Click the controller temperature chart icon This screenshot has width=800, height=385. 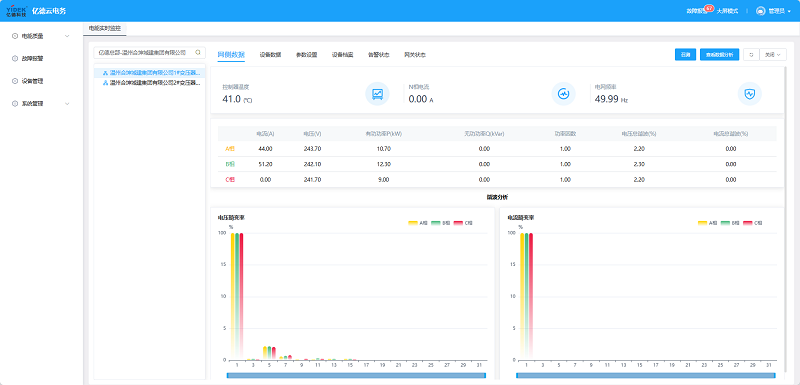pyautogui.click(x=377, y=94)
